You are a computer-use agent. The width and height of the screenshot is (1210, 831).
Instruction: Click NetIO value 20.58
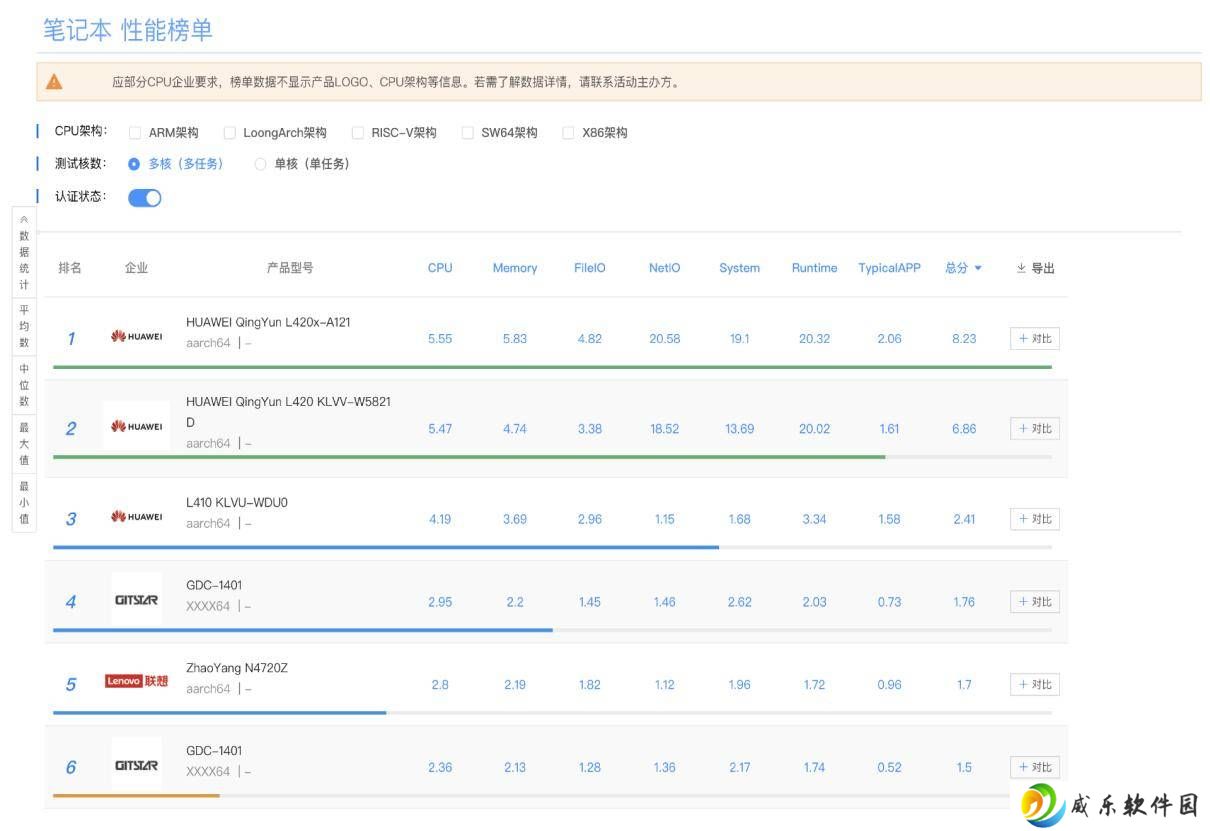(x=665, y=339)
